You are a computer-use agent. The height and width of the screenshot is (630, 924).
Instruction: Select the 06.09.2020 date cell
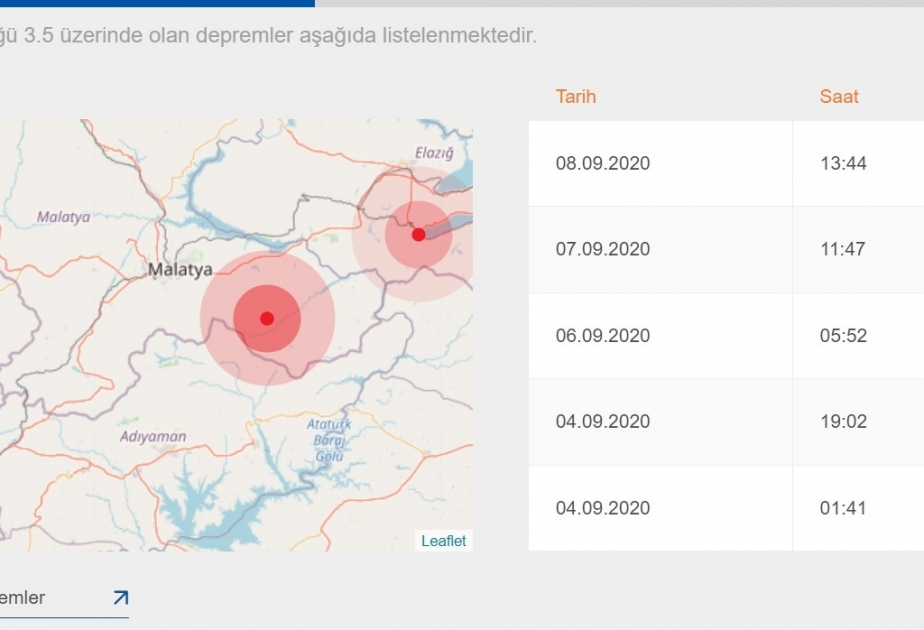[661, 336]
